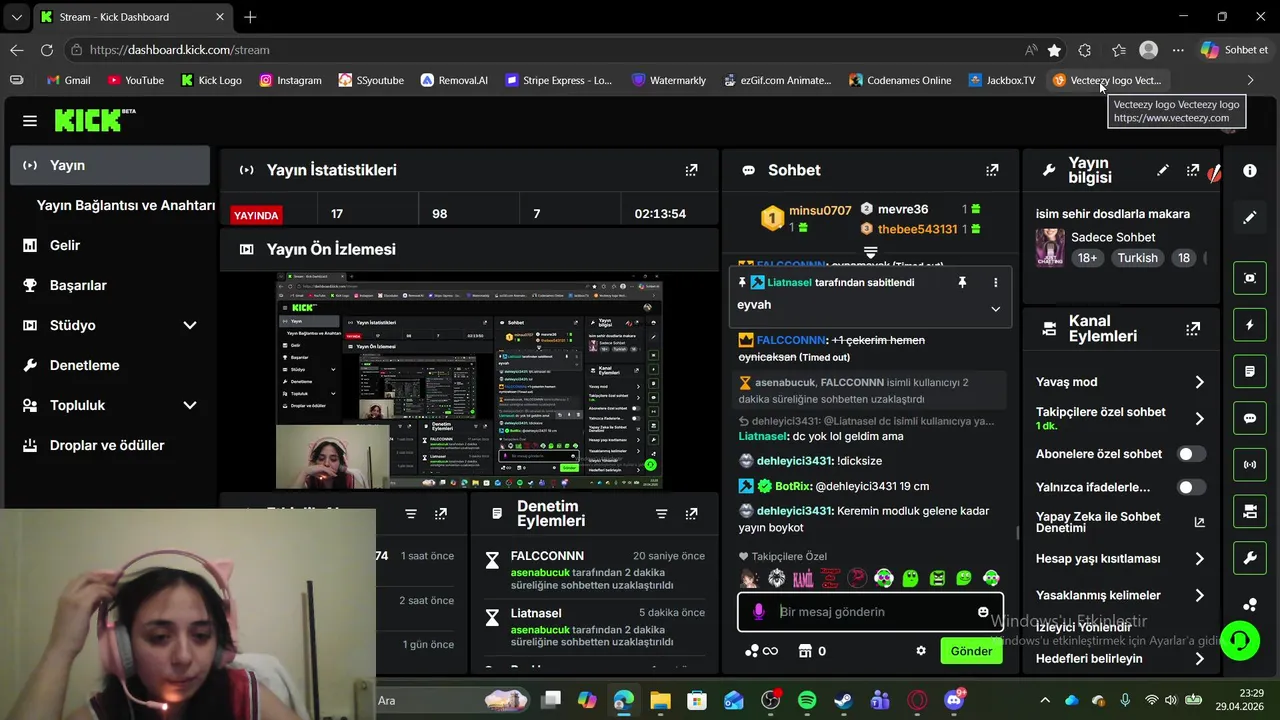Click the info icon in right sidebar
1280x720 pixels.
[1250, 171]
